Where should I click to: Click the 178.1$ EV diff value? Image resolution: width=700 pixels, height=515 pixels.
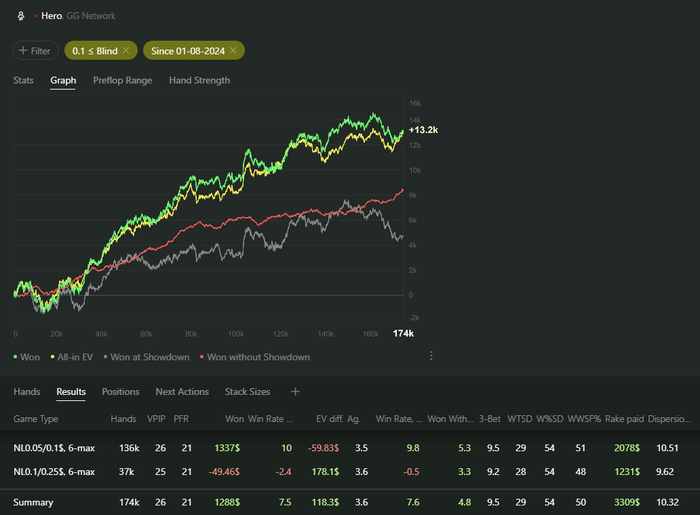coord(325,472)
